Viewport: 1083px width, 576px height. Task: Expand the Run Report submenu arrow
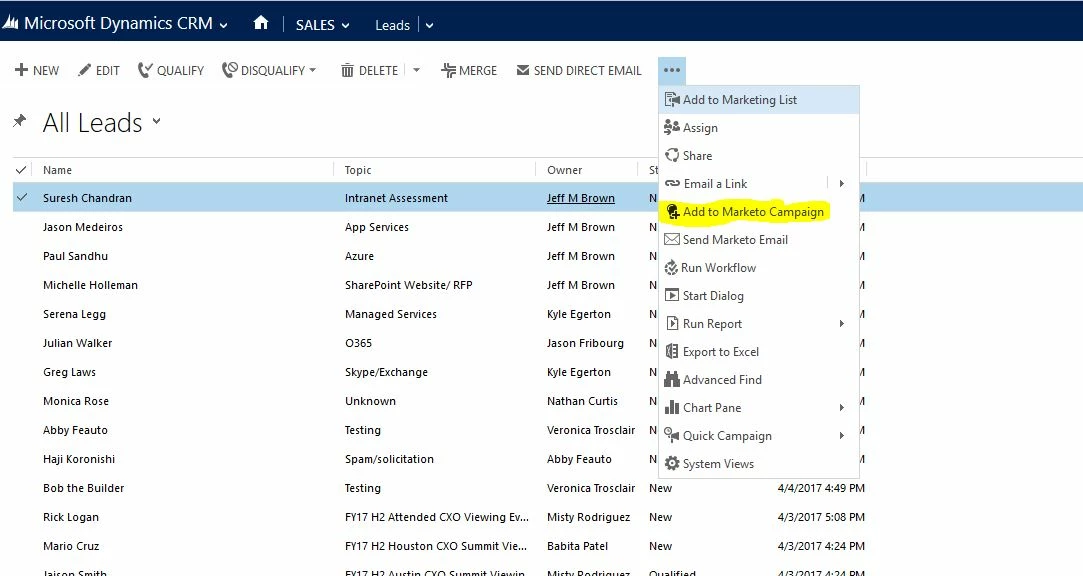841,323
